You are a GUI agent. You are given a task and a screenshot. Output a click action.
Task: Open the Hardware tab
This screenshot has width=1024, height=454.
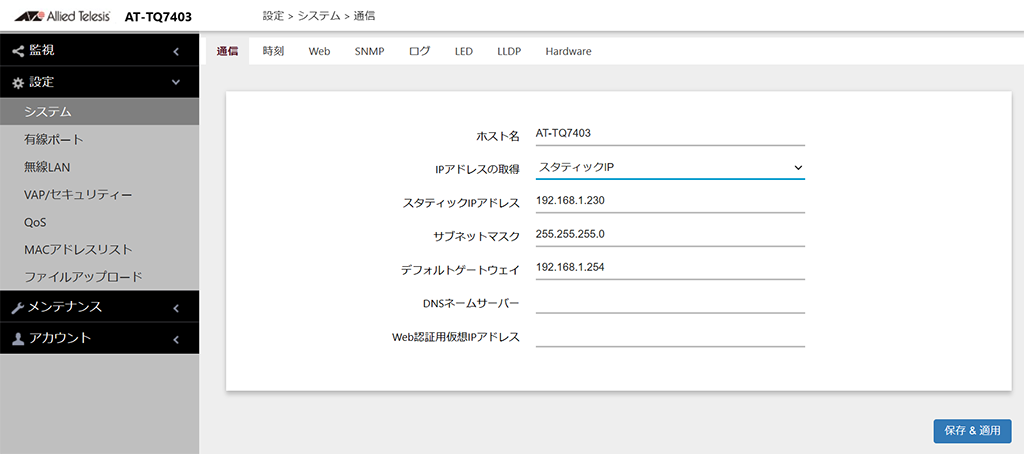(568, 51)
